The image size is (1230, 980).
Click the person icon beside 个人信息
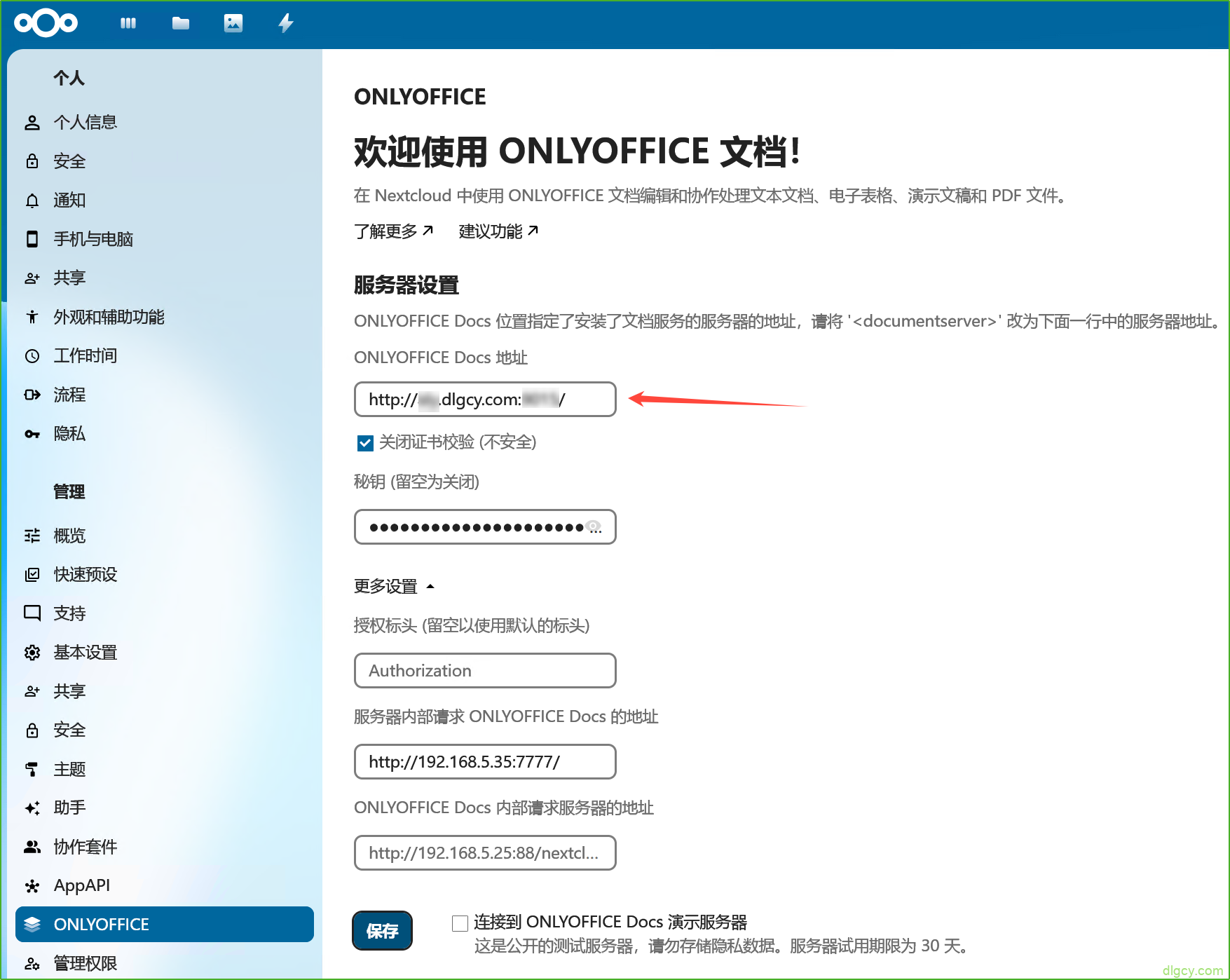point(32,123)
